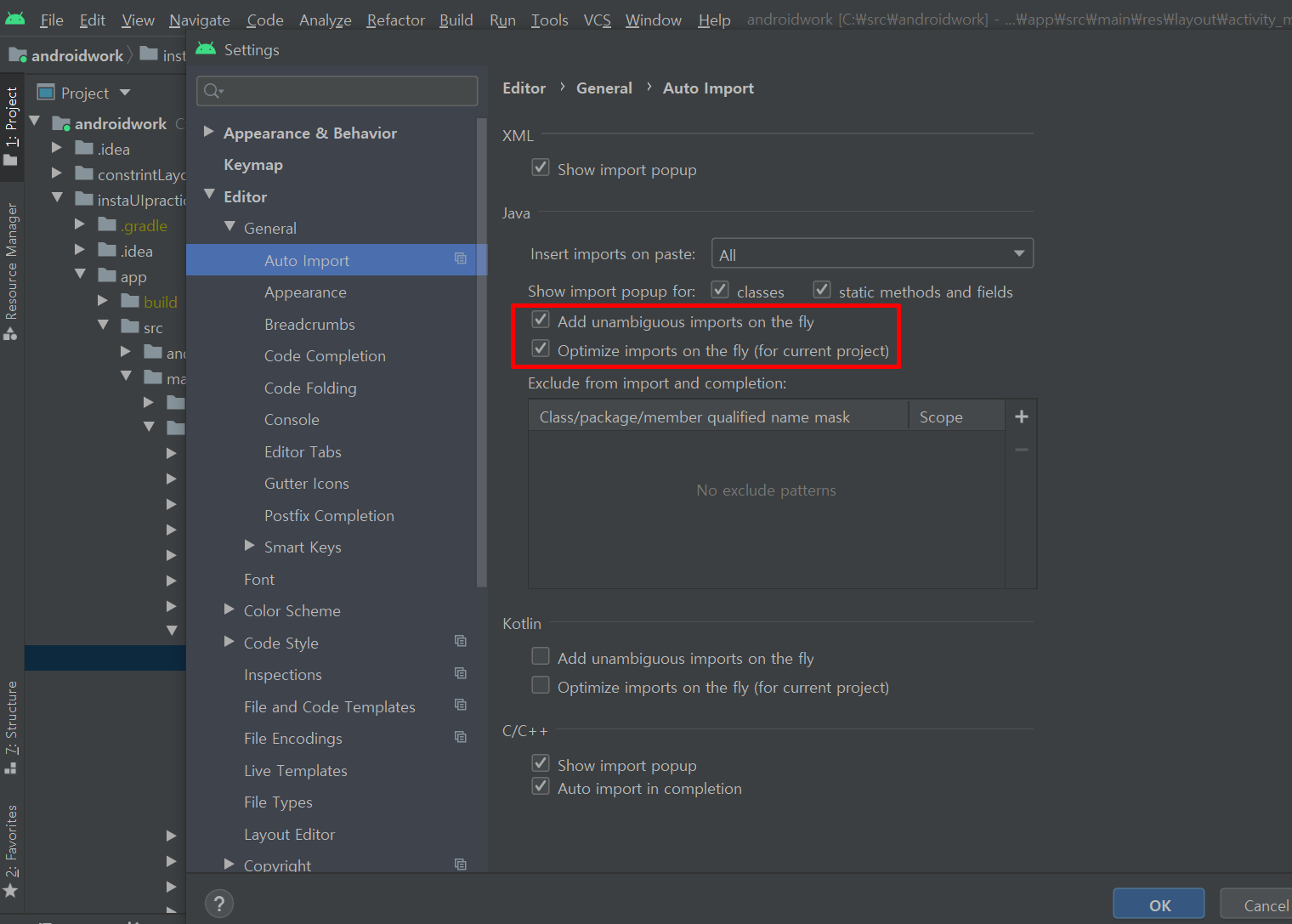Click per-project copy icon beside Inspections
The height and width of the screenshot is (924, 1292).
click(461, 673)
